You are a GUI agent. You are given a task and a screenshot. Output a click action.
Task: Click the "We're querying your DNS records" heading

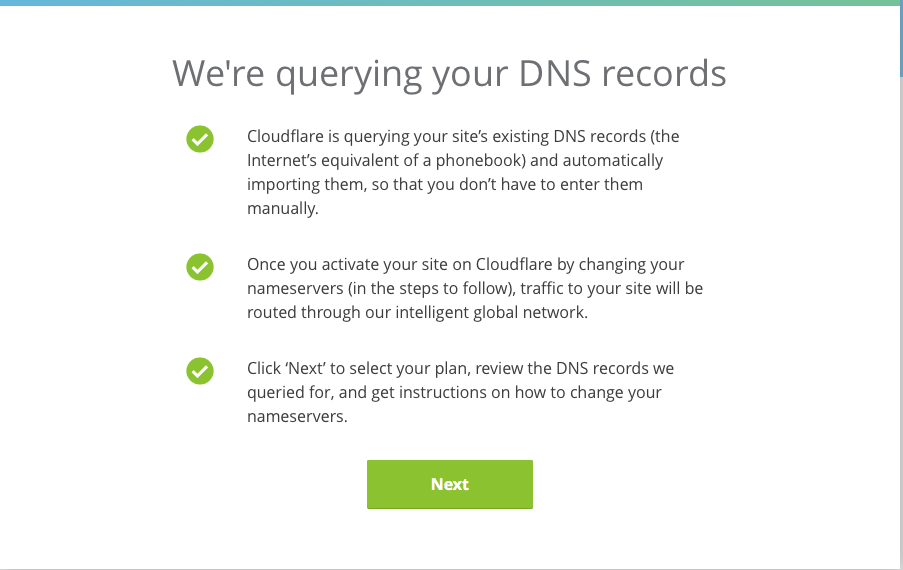449,74
